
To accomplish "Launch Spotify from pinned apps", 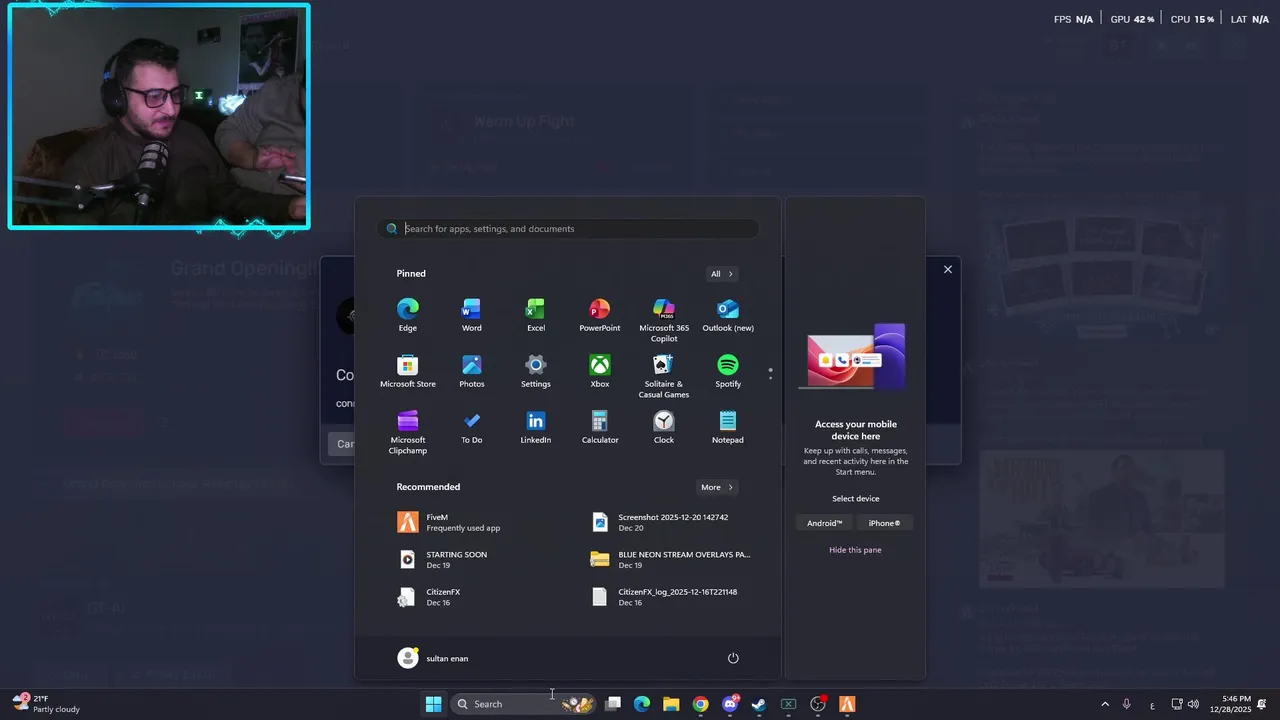I will [x=728, y=371].
